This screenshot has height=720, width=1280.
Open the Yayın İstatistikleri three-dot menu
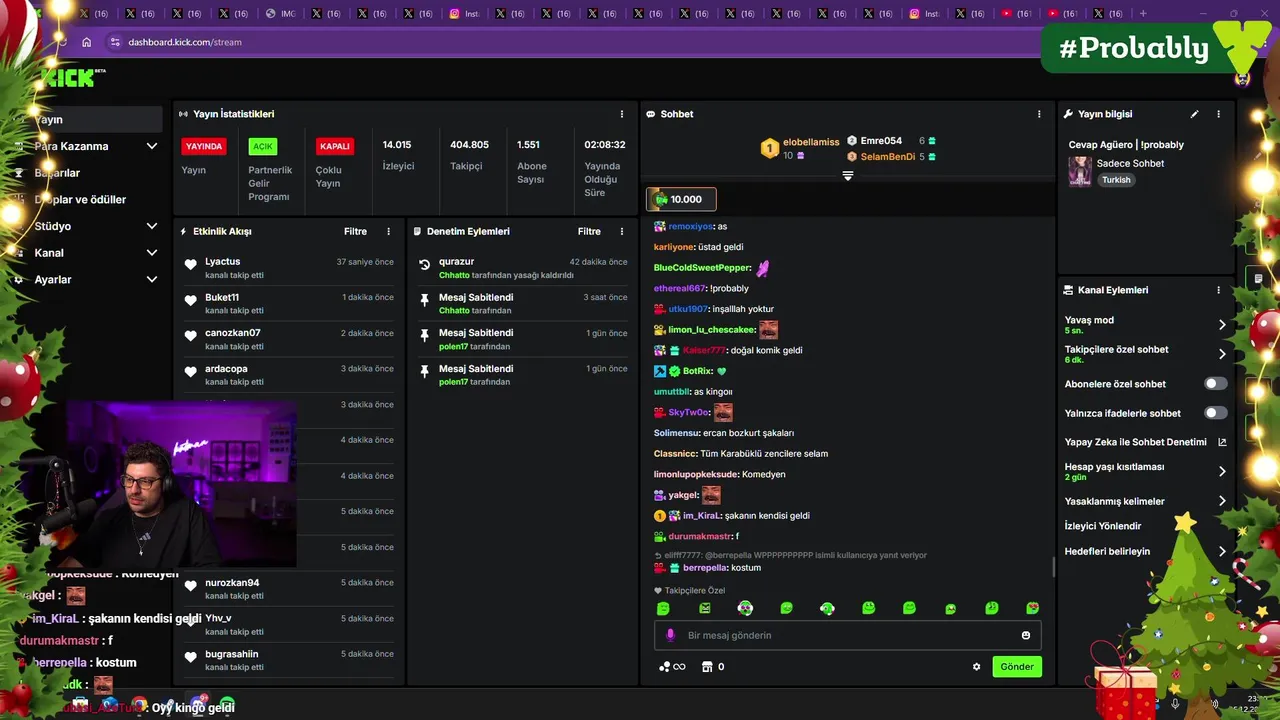[621, 114]
